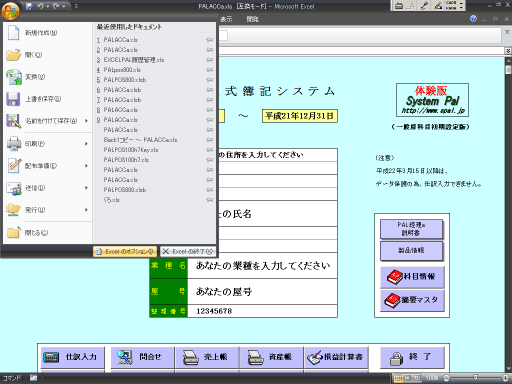The width and height of the screenshot is (512, 384).
Task: Open Excel Help question mark icon
Action: (x=473, y=19)
